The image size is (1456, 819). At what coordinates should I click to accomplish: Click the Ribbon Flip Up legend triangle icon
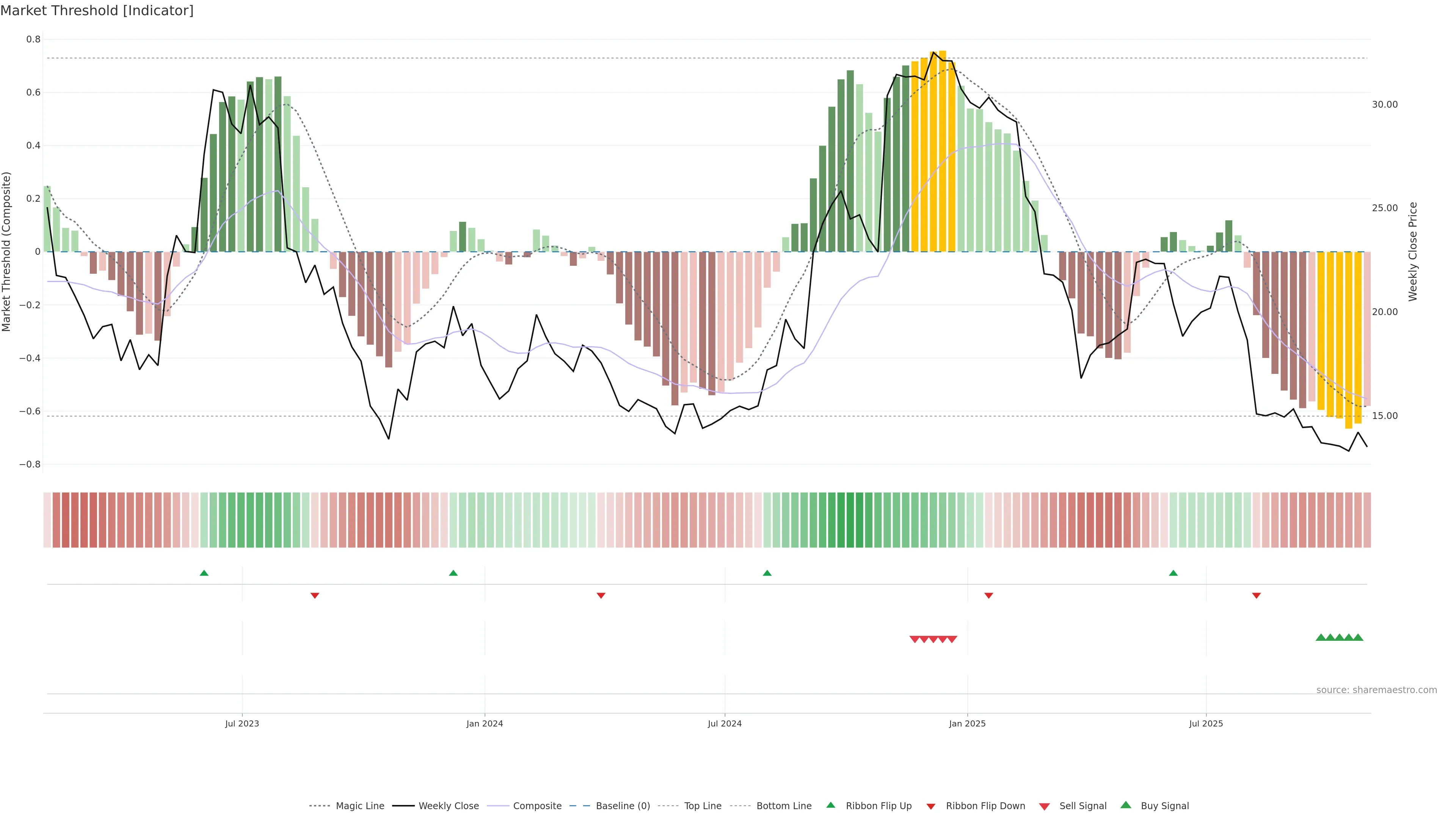pos(830,805)
